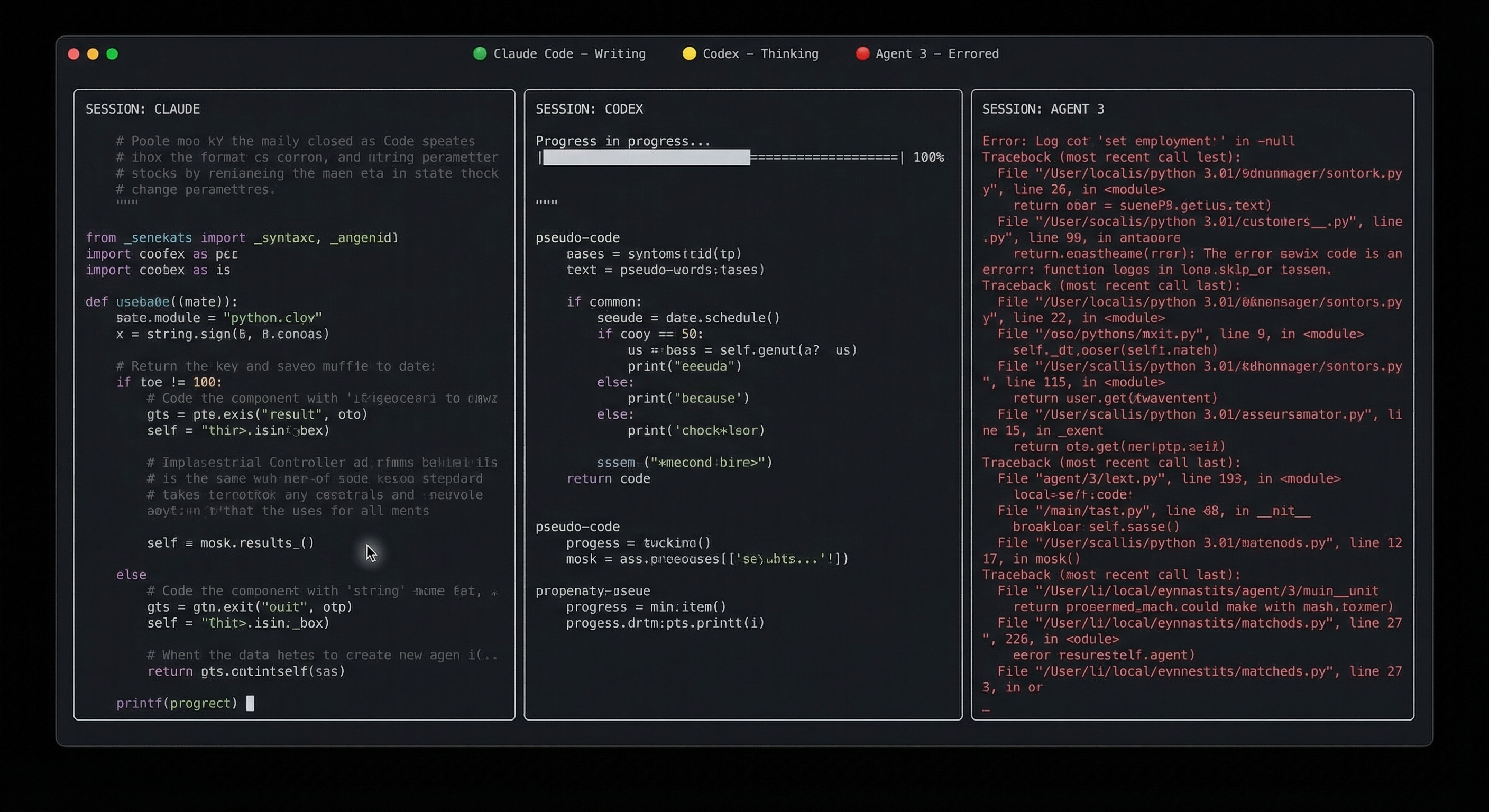Click the red Agent 3 errored indicator

tap(862, 54)
